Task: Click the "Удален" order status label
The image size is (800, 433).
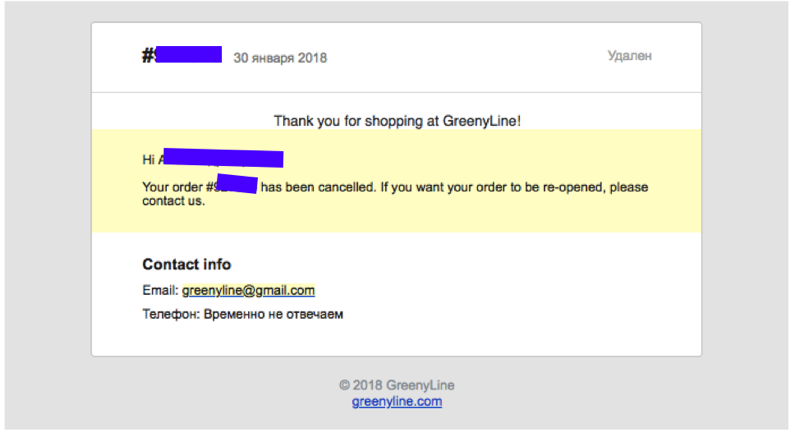Action: [x=629, y=56]
